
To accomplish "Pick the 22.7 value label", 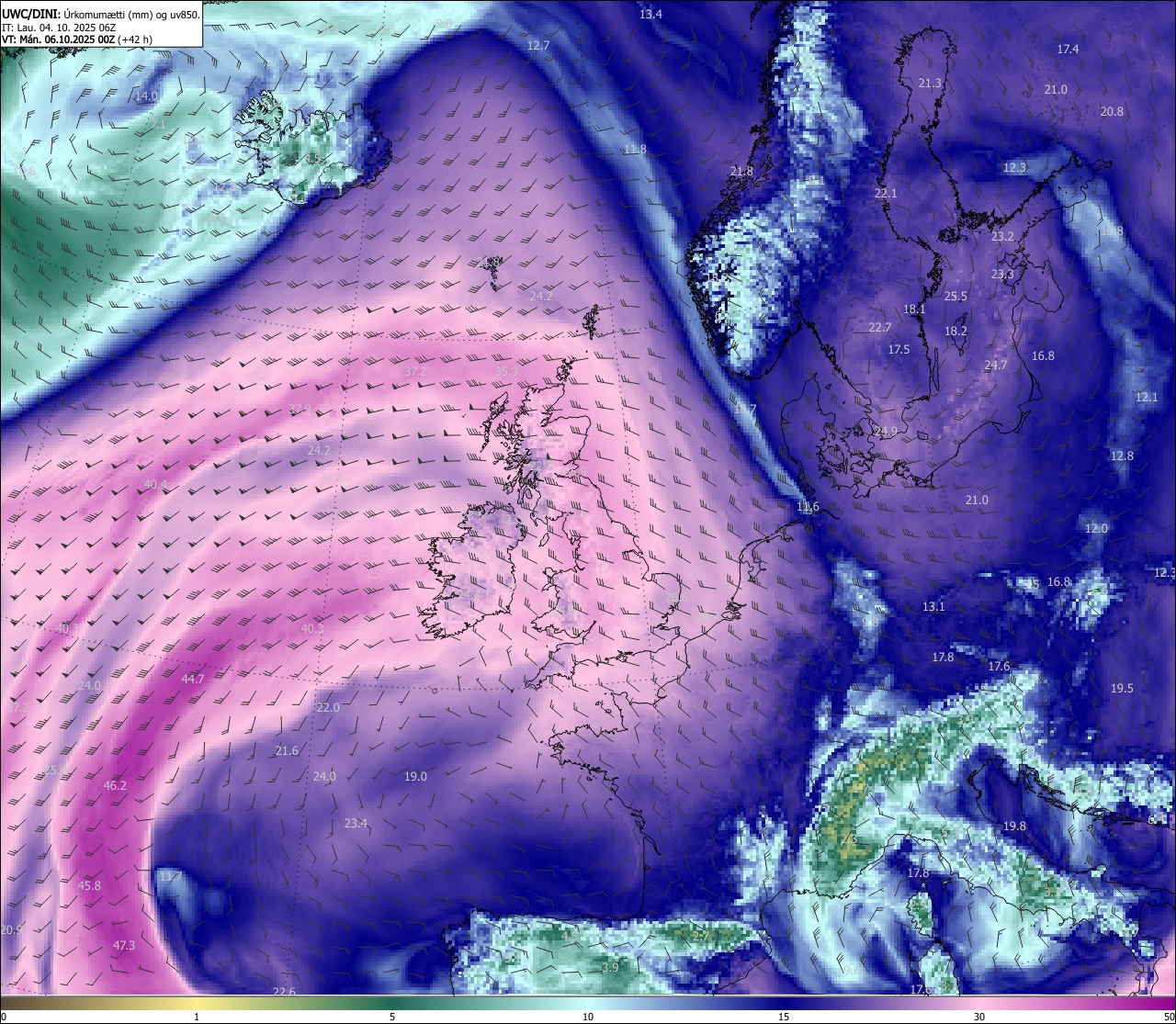I will [880, 327].
